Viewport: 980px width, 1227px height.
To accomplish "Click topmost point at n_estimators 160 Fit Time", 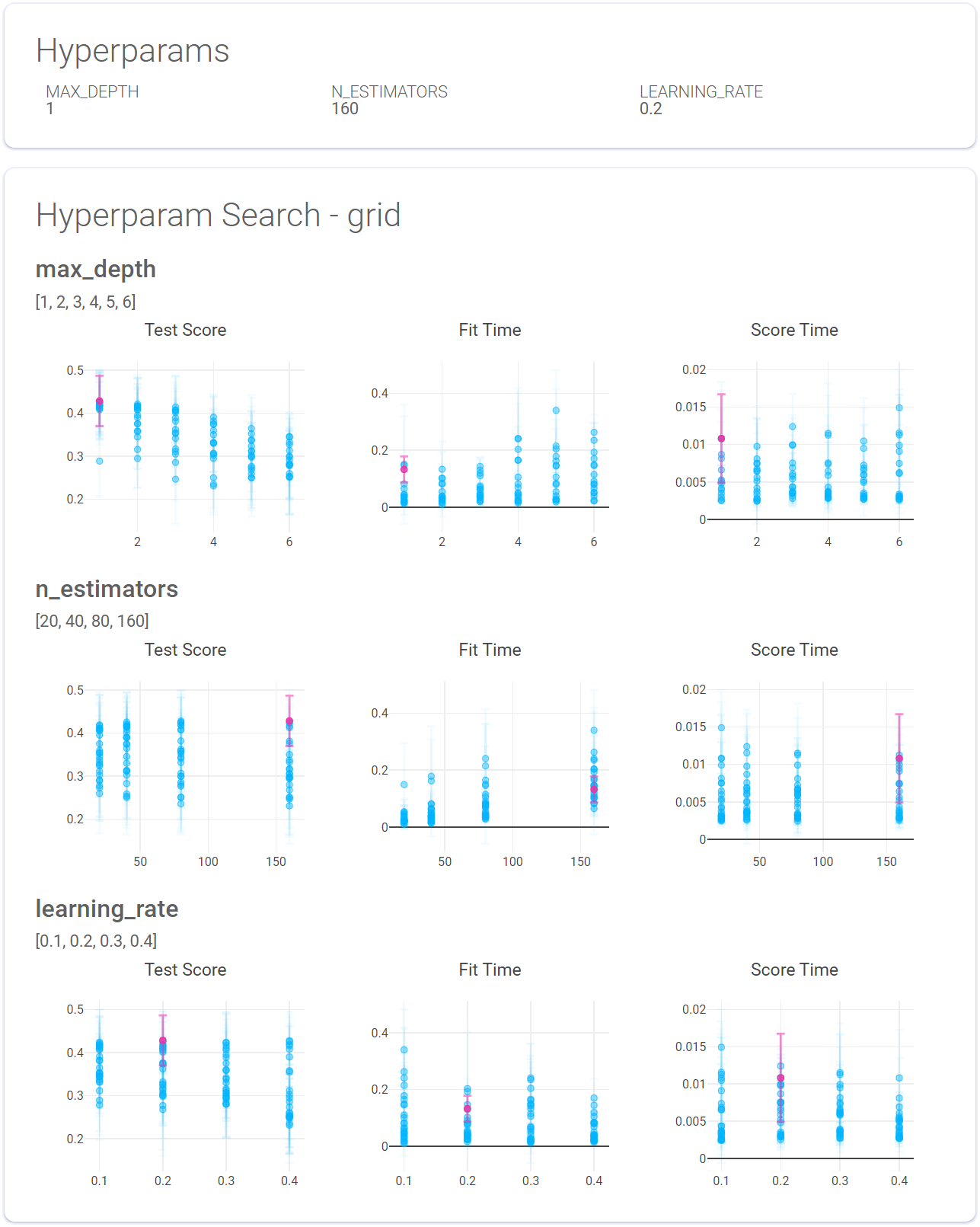I will tap(594, 730).
